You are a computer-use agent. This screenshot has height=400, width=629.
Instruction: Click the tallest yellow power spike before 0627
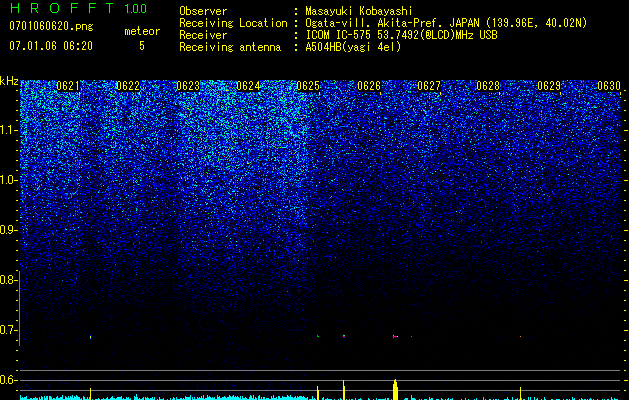(x=395, y=390)
